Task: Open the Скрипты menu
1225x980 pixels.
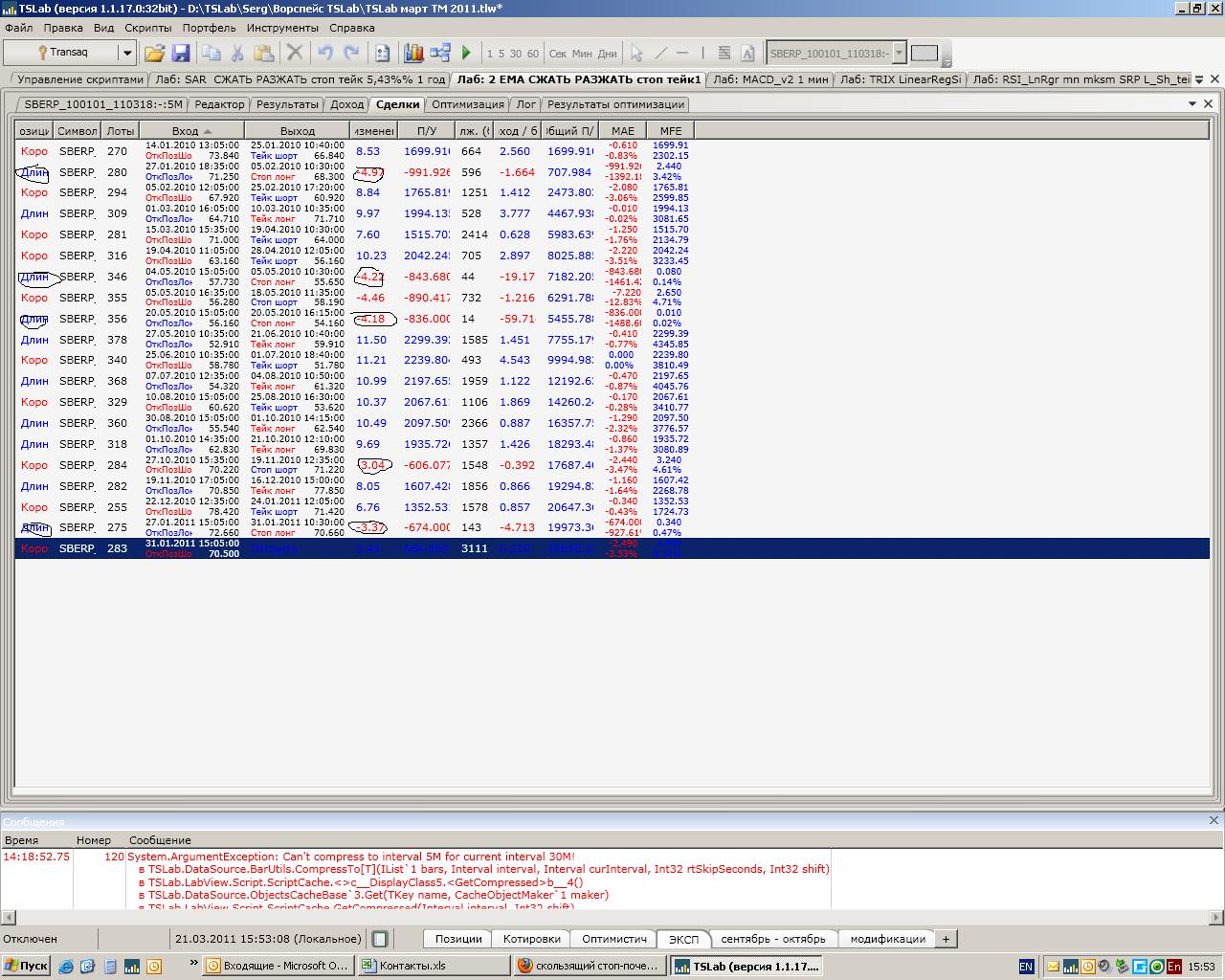Action: pos(148,28)
